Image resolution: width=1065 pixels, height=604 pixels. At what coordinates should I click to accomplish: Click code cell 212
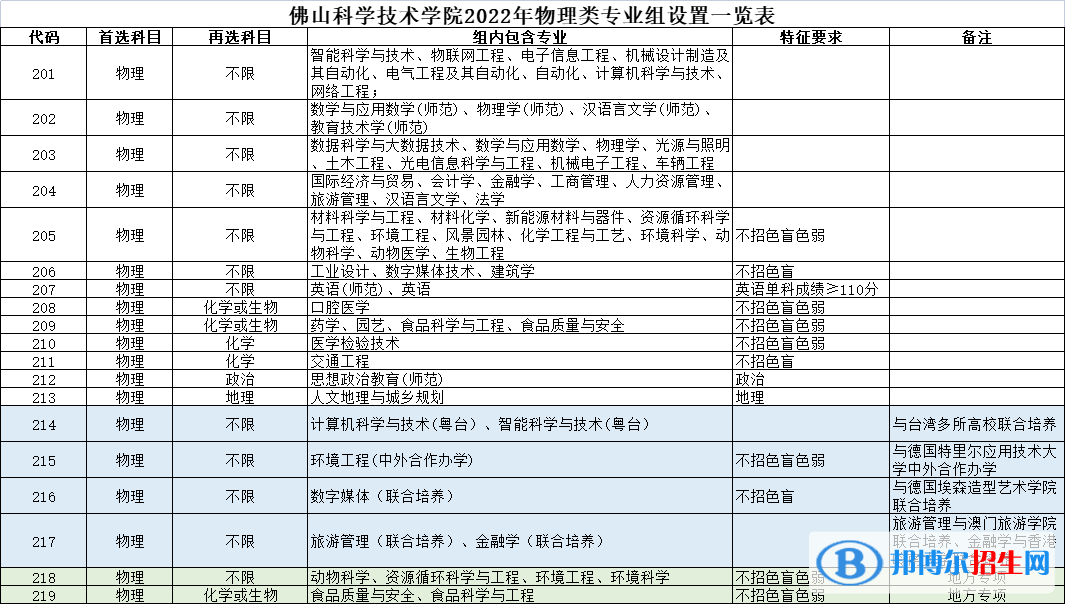(43, 380)
